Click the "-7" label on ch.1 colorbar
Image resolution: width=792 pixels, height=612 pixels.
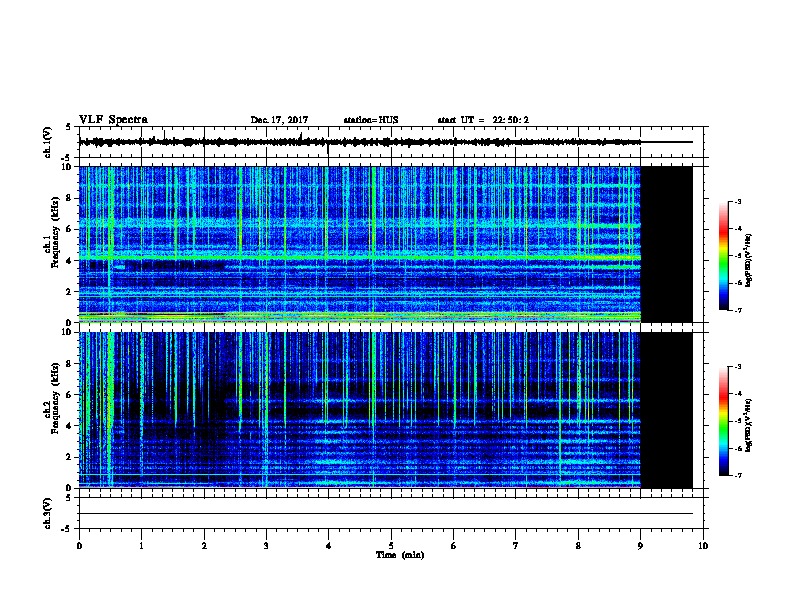738,310
